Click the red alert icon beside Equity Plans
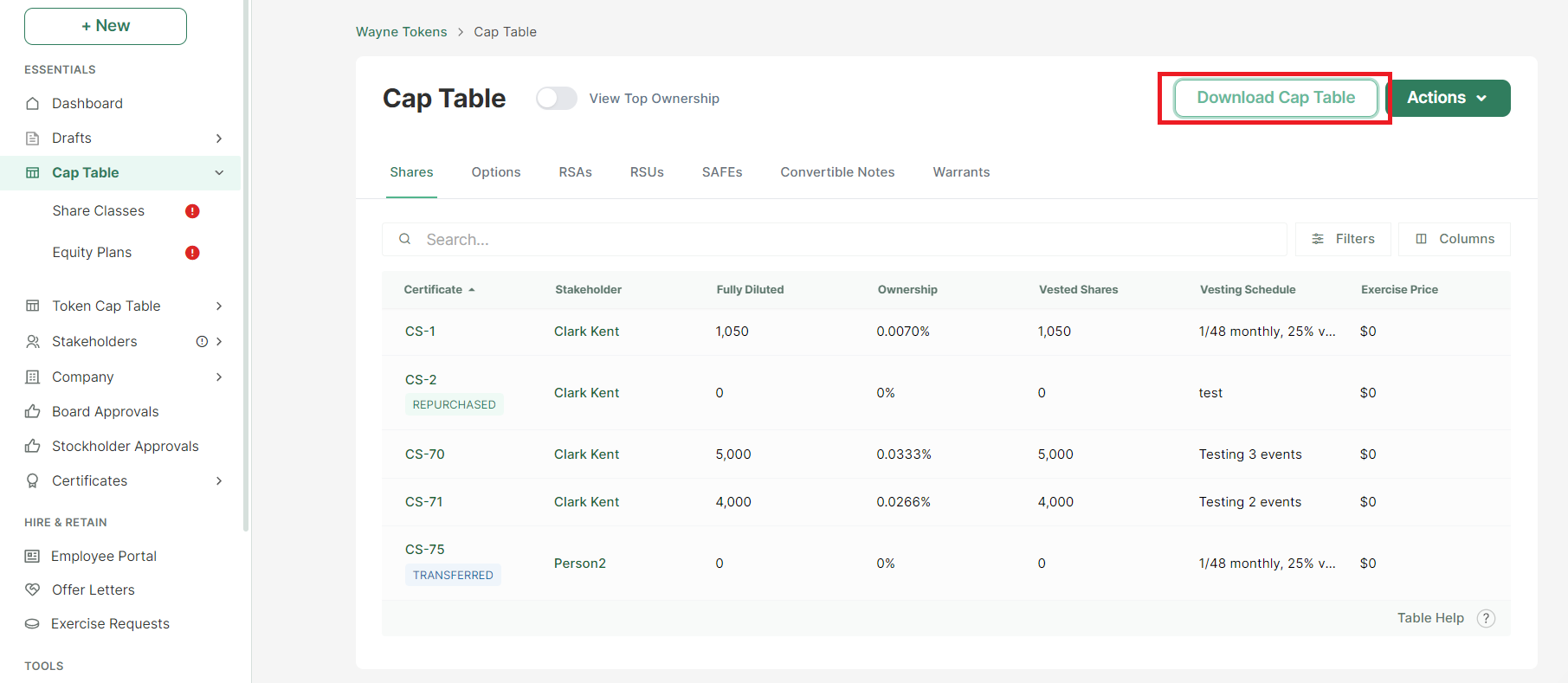The image size is (1568, 683). [x=192, y=253]
